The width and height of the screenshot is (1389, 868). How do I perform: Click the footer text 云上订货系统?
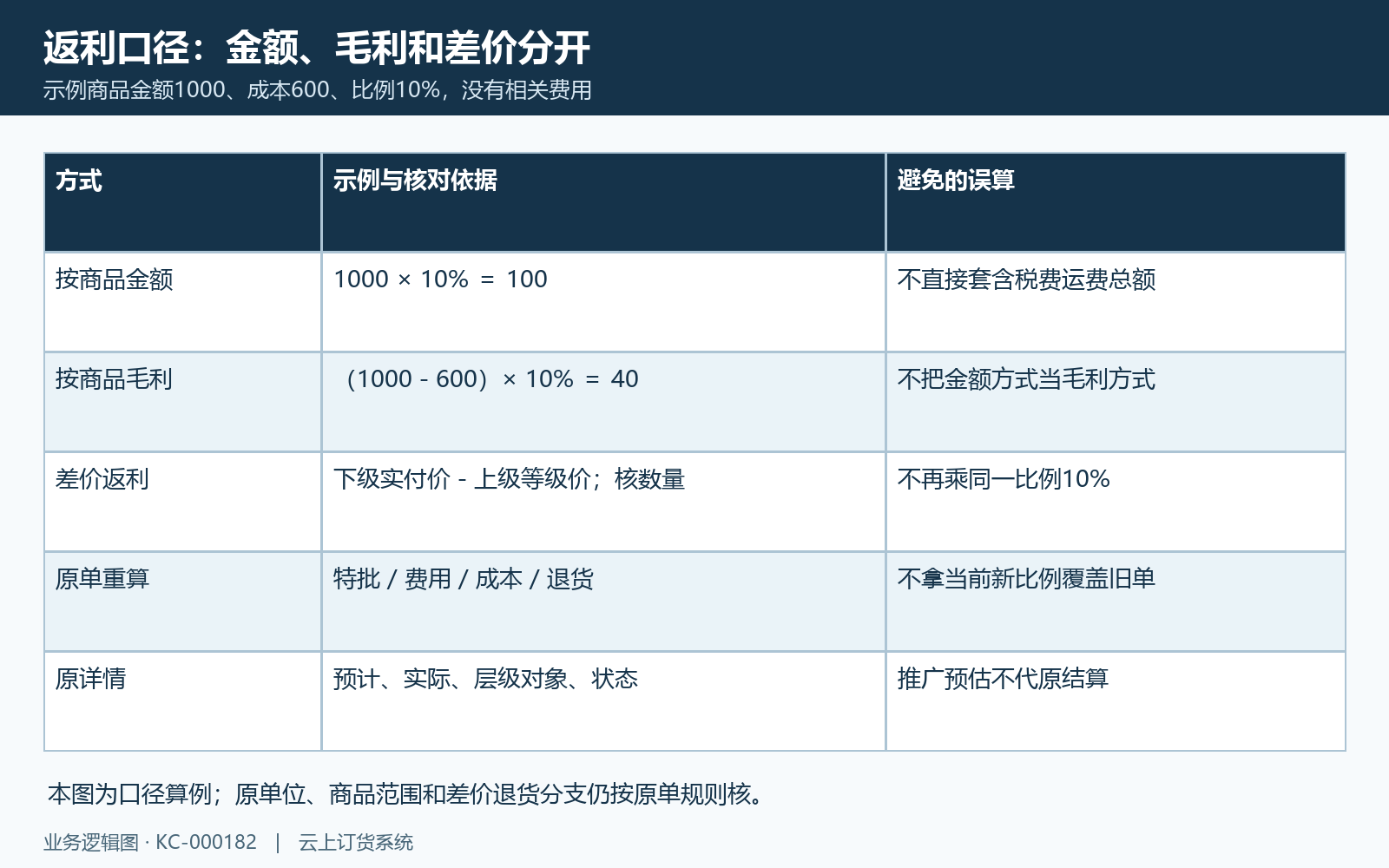pos(356,843)
